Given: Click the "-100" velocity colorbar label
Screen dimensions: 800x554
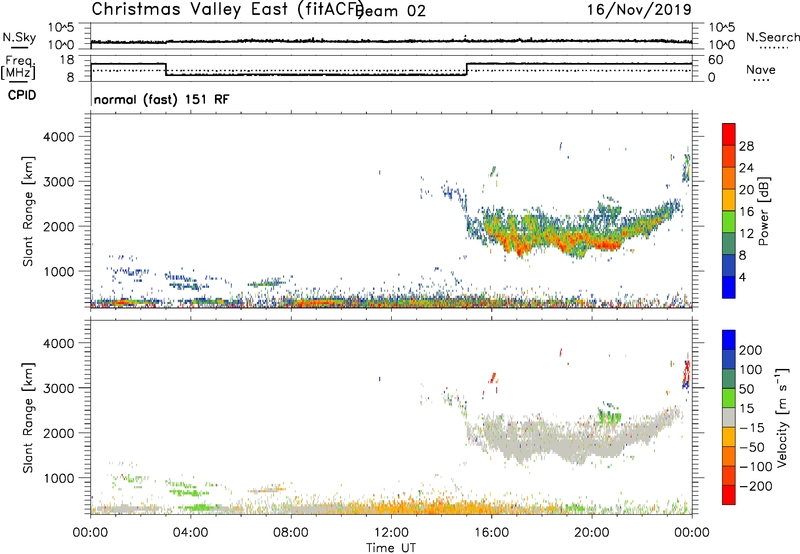Looking at the screenshot, I should point(756,467).
